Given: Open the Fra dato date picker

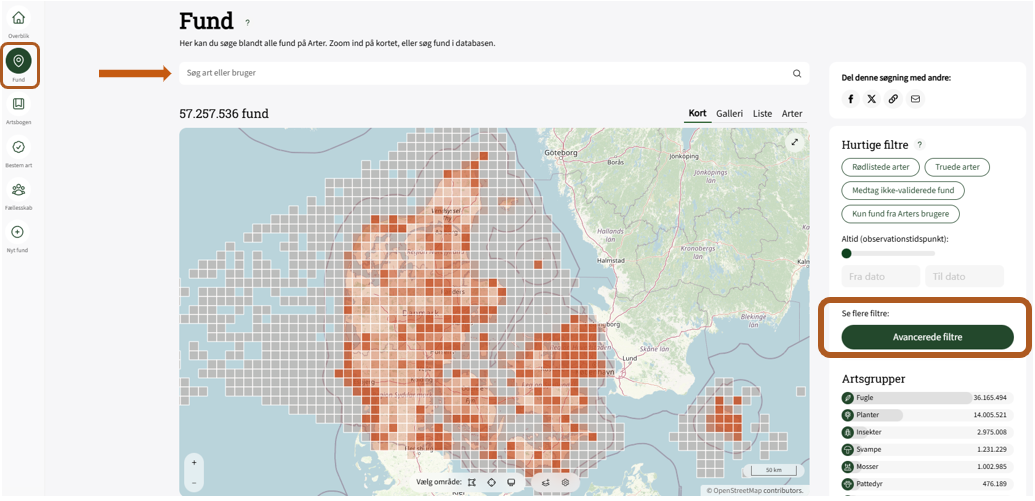Looking at the screenshot, I should pyautogui.click(x=880, y=277).
